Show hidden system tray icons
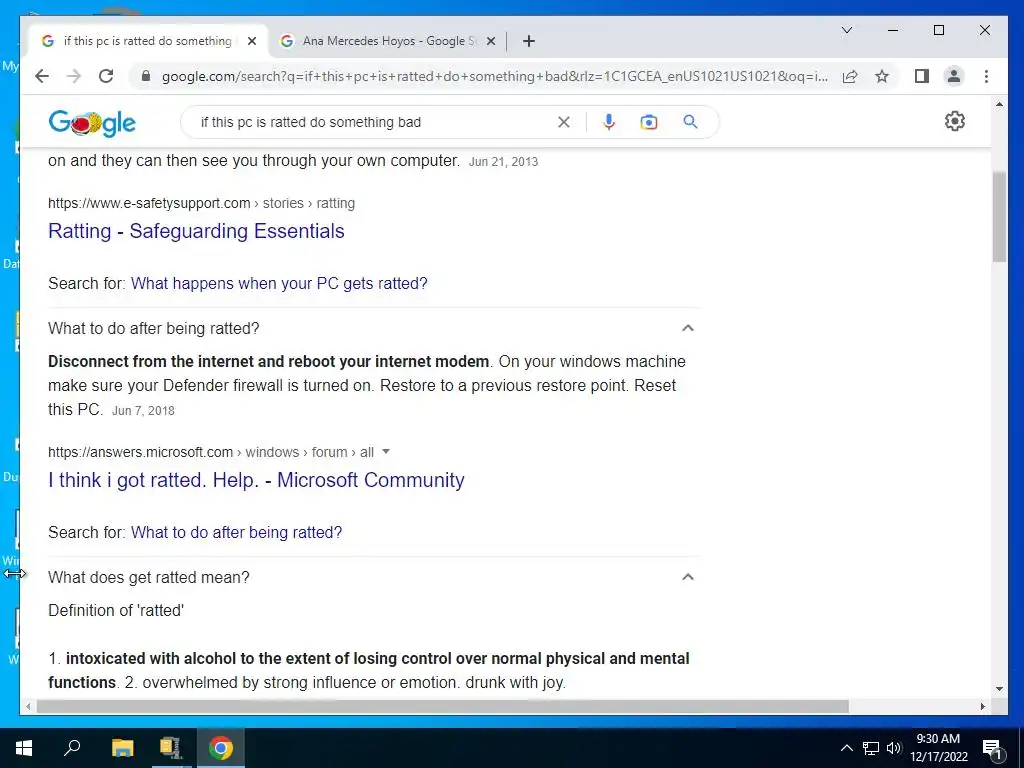The image size is (1024, 768). tap(846, 748)
